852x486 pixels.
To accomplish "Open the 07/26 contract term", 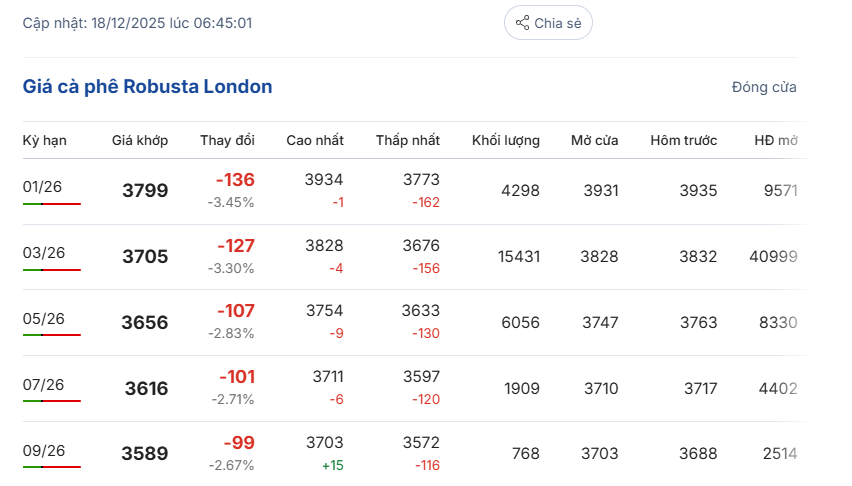I will click(x=44, y=384).
